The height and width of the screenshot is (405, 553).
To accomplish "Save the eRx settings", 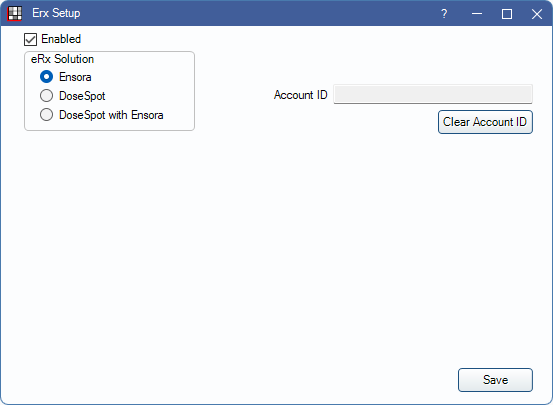I will click(x=495, y=380).
